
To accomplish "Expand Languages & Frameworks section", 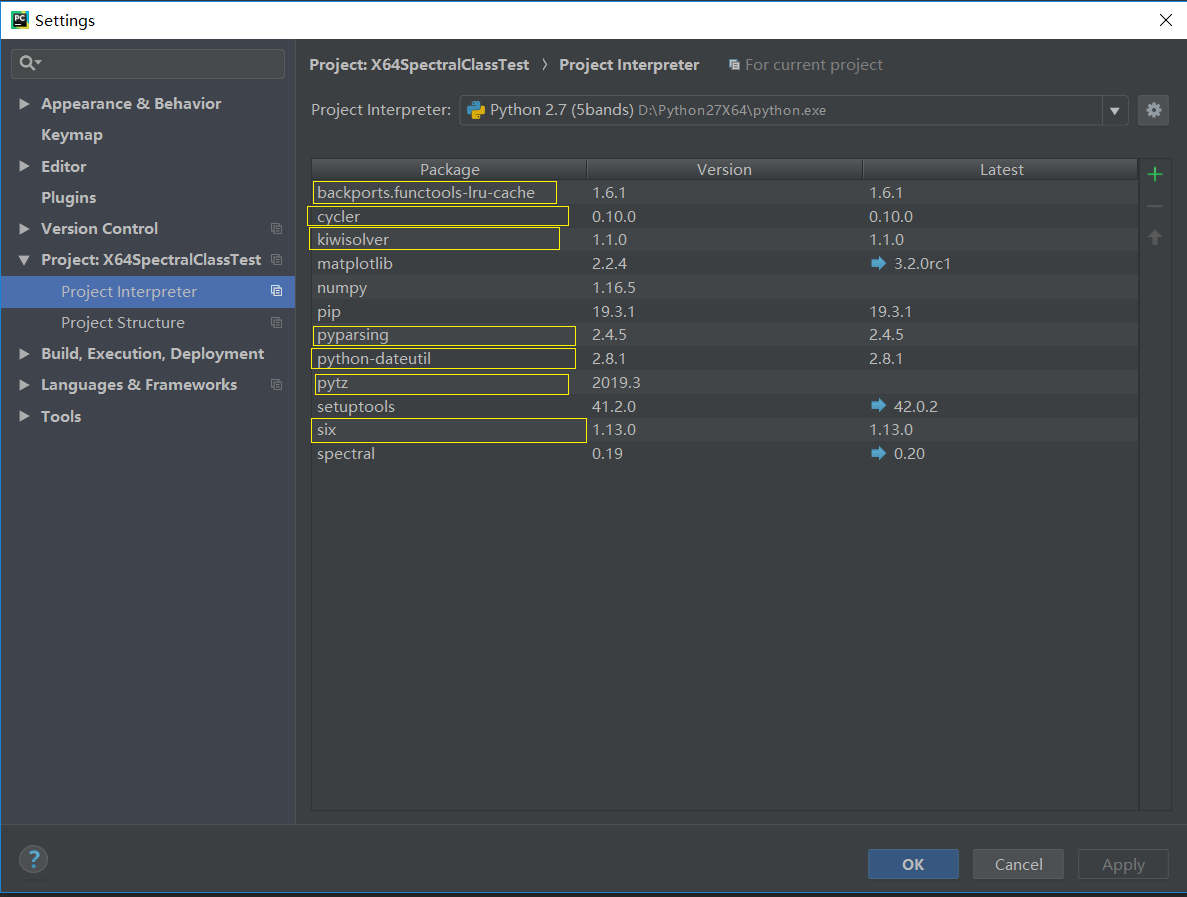I will pos(24,385).
